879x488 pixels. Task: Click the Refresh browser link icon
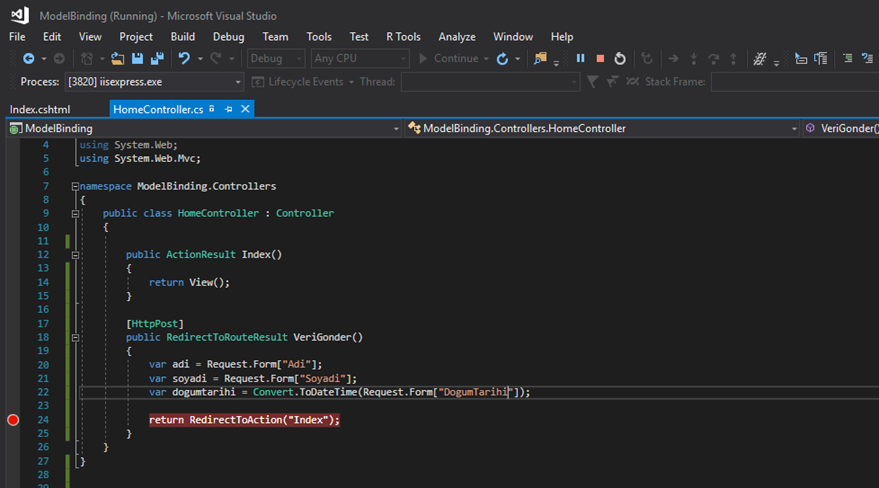[502, 58]
